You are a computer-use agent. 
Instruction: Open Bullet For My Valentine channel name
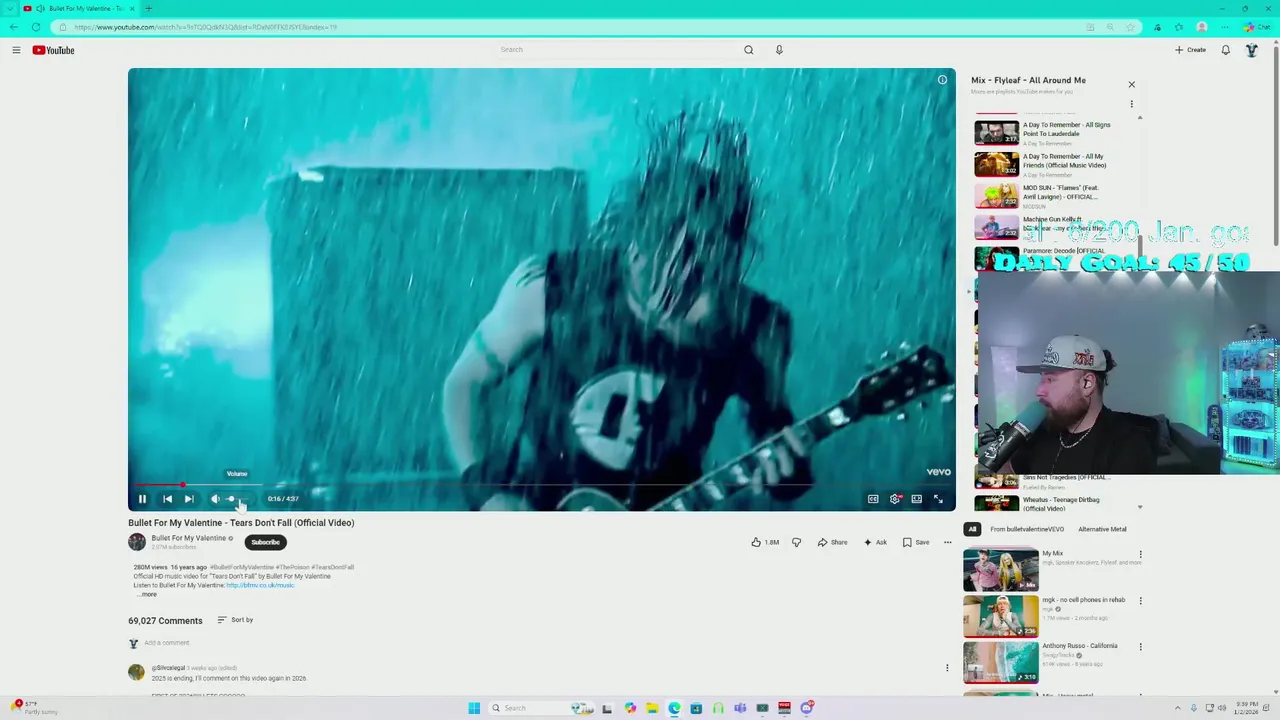coord(189,538)
